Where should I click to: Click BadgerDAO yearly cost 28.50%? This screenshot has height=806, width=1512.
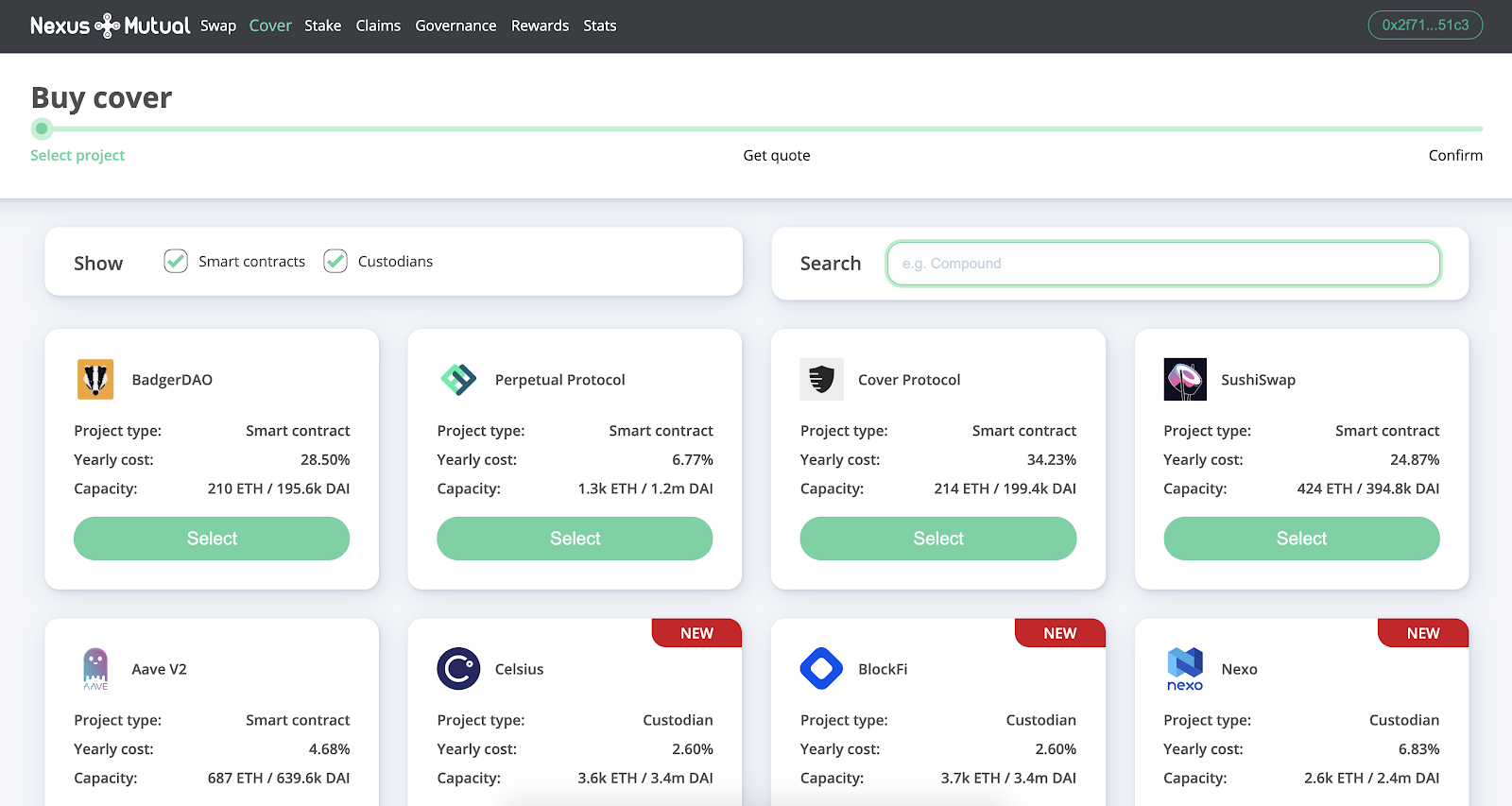click(x=325, y=459)
